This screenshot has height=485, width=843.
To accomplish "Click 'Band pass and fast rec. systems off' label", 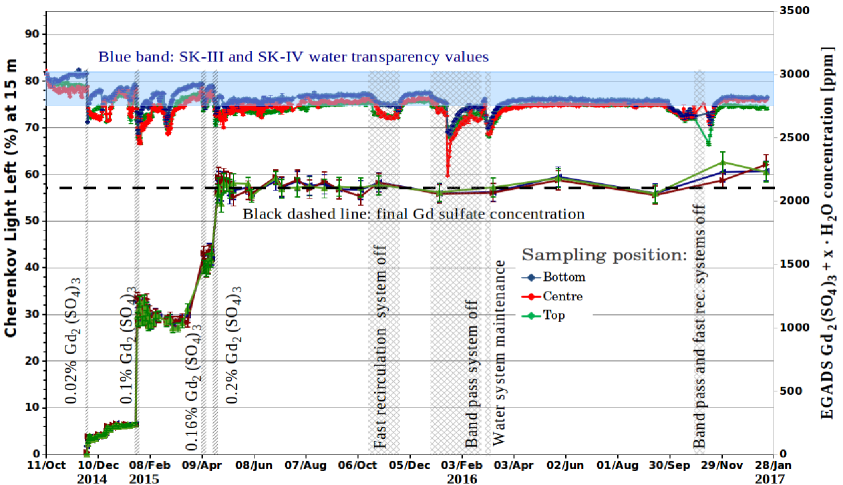I will (x=699, y=326).
